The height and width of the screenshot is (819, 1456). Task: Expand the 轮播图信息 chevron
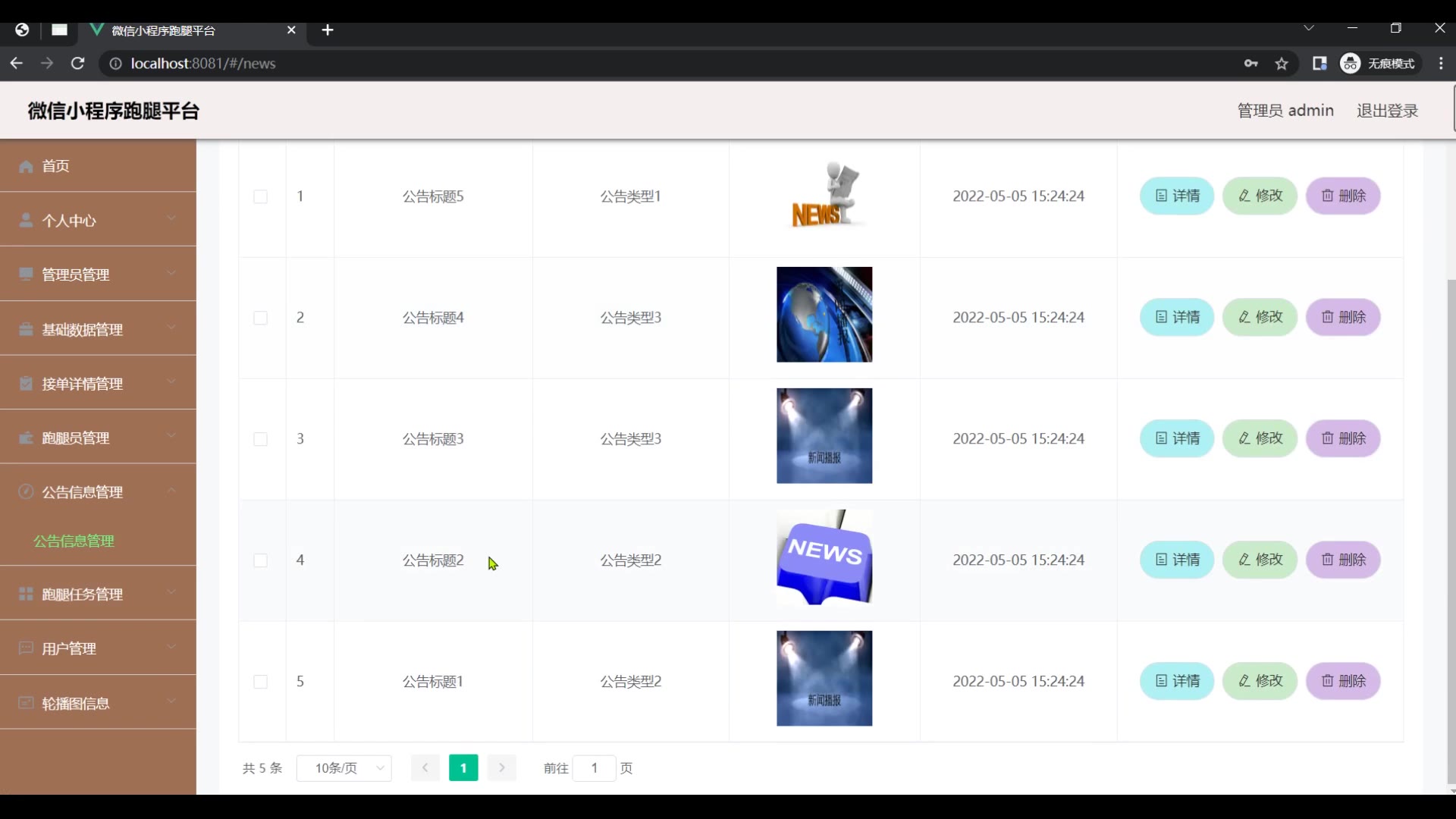[171, 701]
